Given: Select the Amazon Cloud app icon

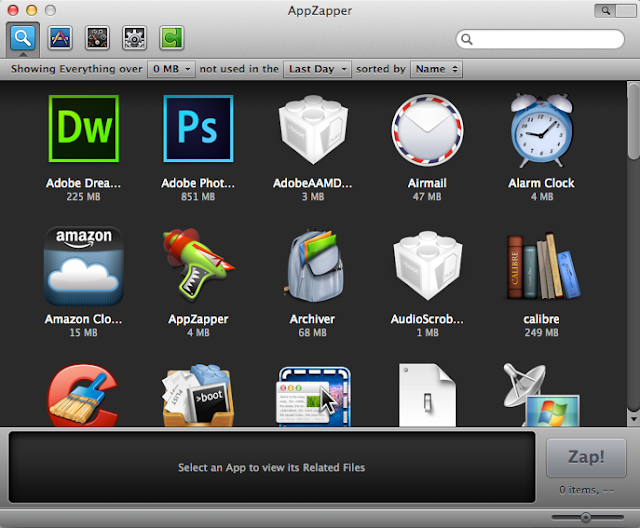Looking at the screenshot, I should 84,266.
